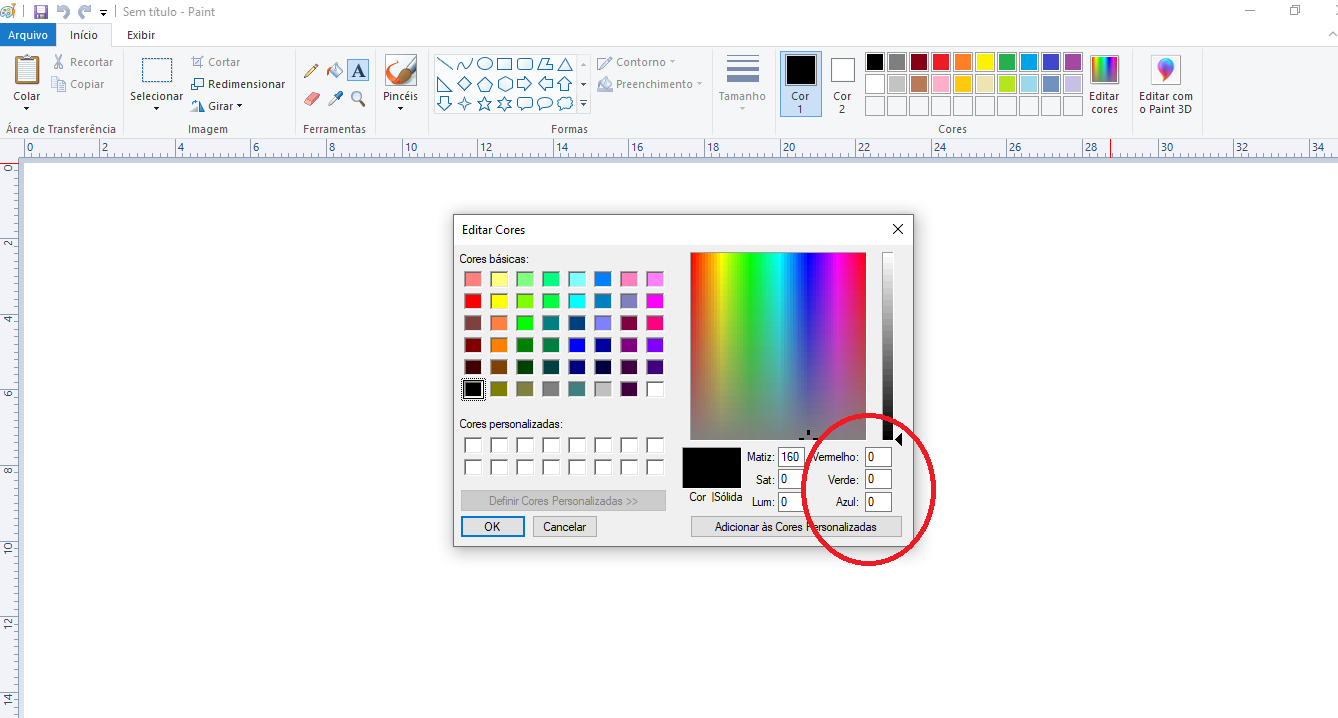Select the Pencil tool
Viewport: 1338px width, 718px height.
[x=311, y=71]
